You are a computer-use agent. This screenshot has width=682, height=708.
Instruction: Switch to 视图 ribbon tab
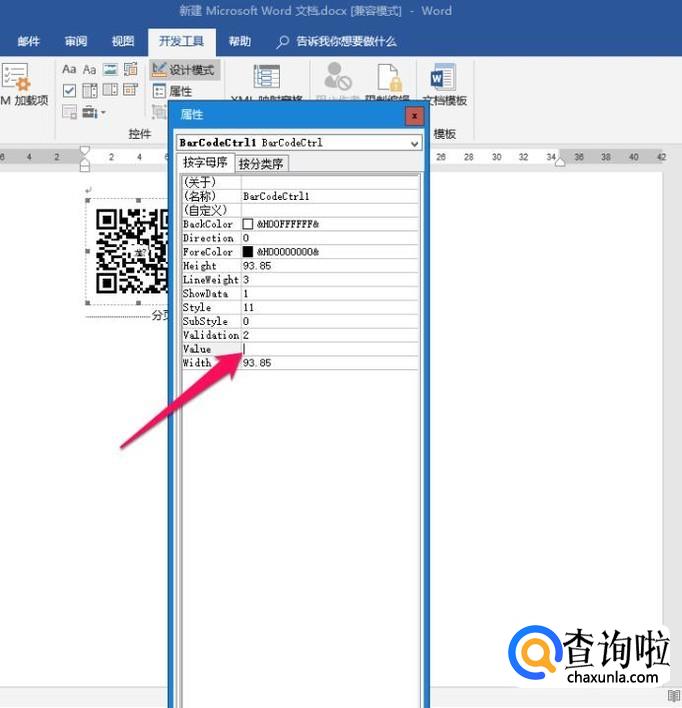coord(123,42)
